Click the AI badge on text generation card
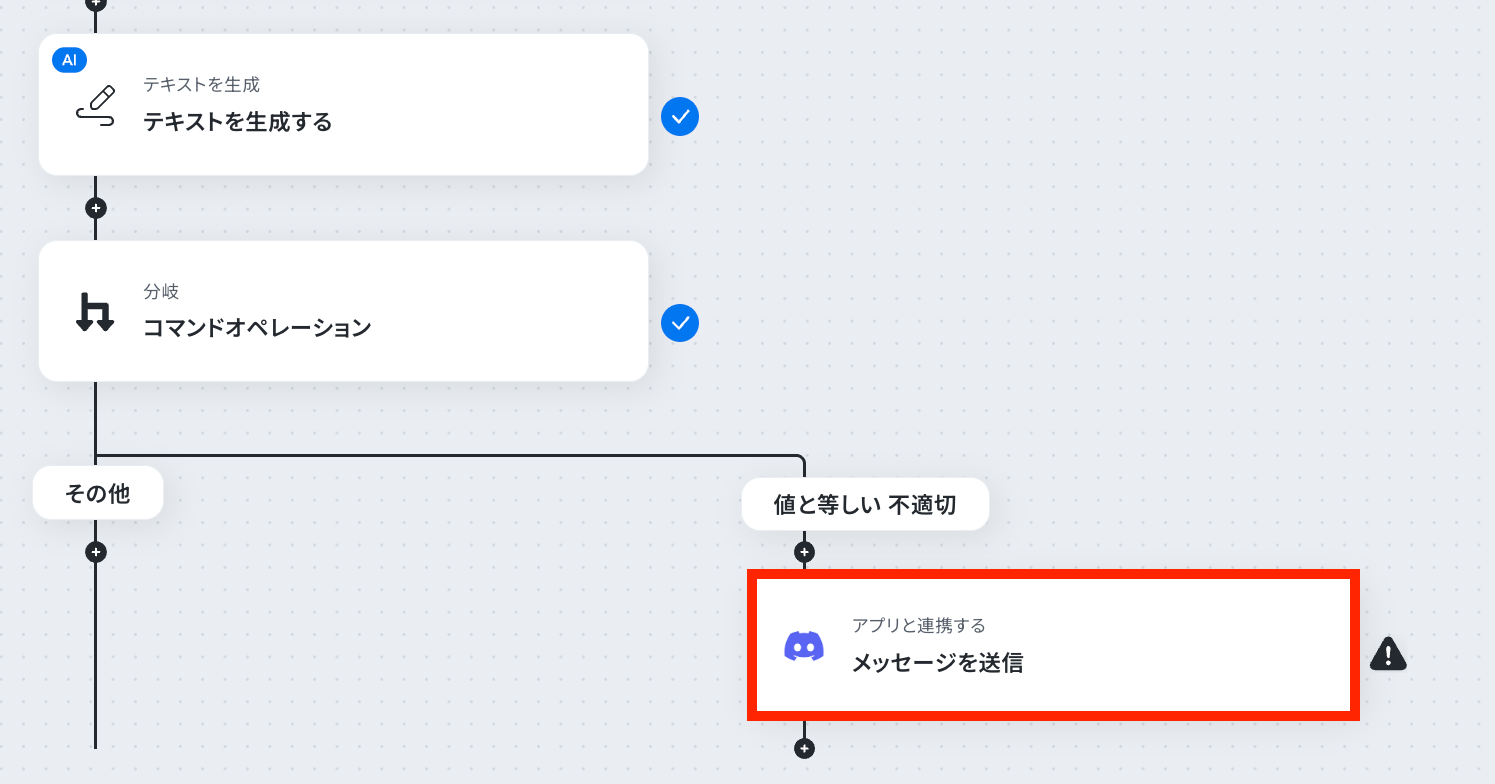Screen dimensions: 1495x784 [69, 60]
